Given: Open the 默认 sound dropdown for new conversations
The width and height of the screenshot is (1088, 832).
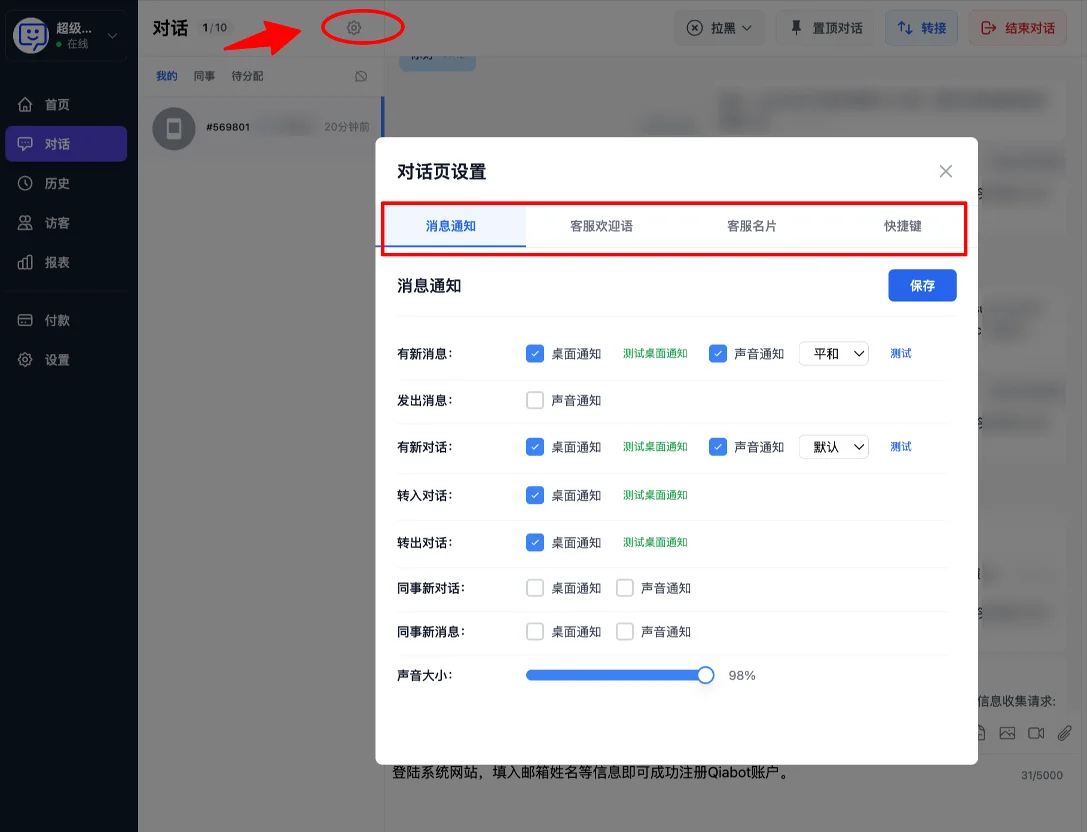Looking at the screenshot, I should point(833,447).
